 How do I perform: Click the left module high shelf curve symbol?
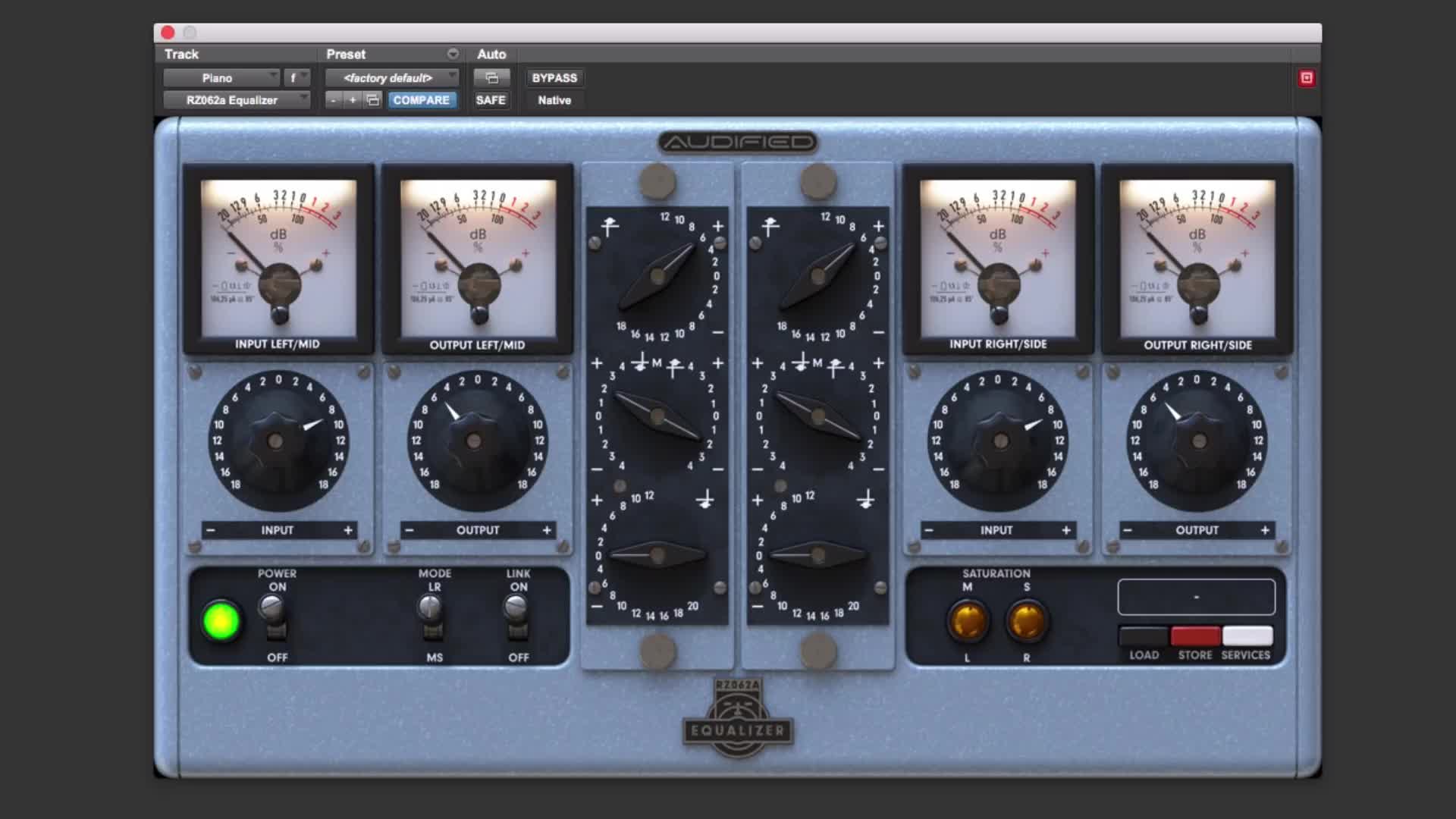click(610, 226)
